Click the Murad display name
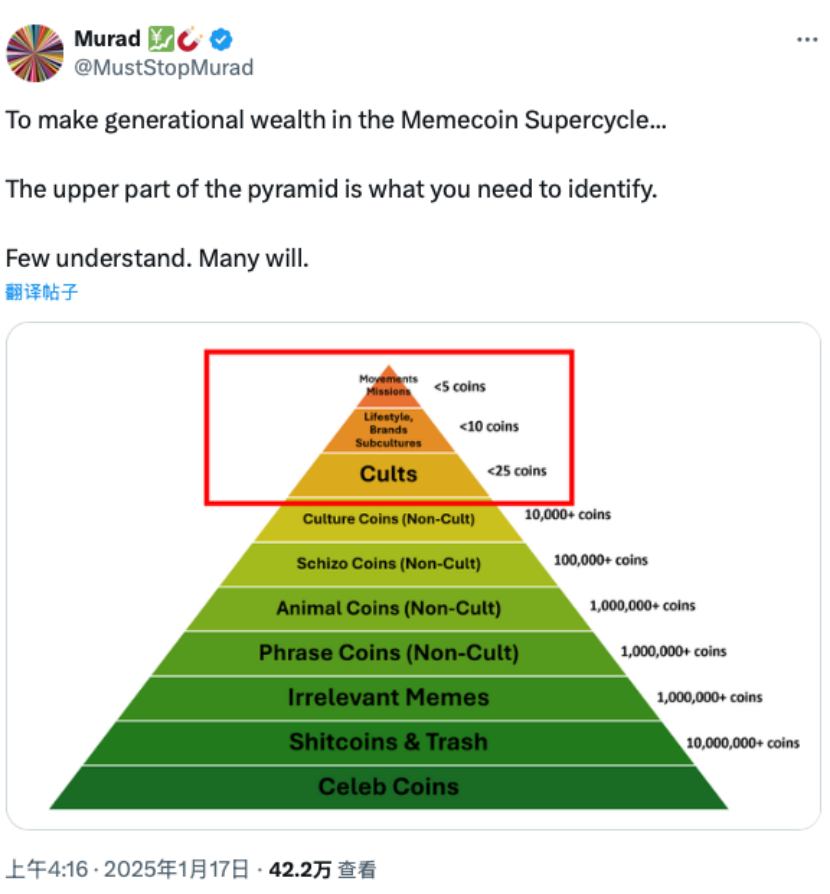 (x=106, y=40)
